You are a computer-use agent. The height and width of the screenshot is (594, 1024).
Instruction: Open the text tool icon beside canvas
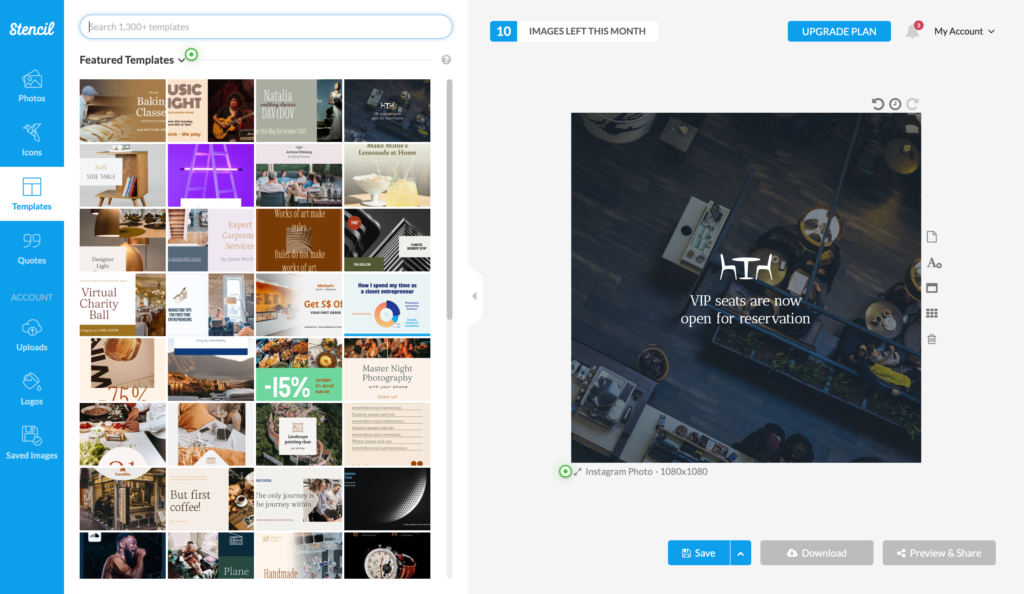point(934,263)
